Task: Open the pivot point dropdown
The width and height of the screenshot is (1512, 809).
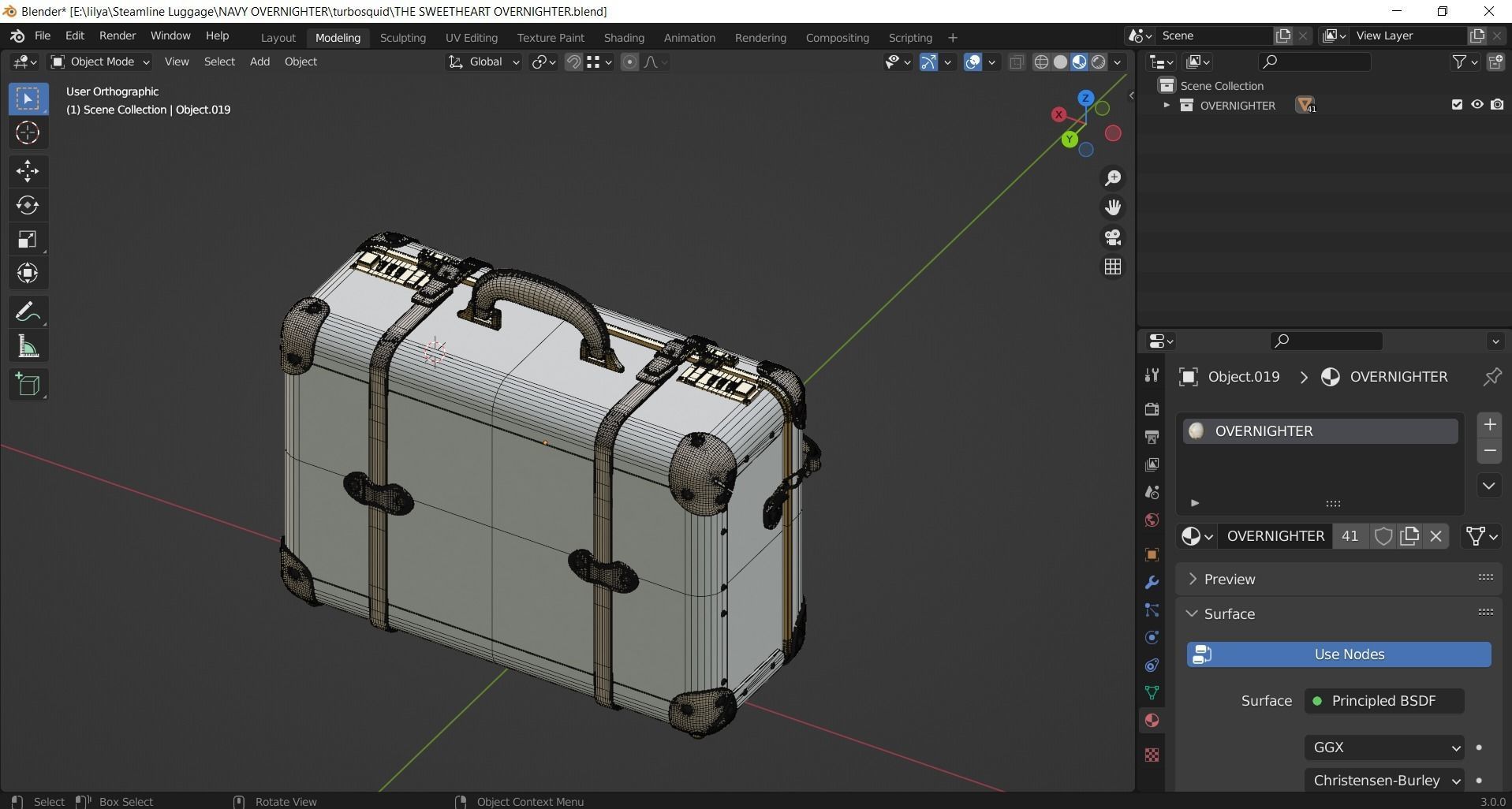Action: click(543, 62)
